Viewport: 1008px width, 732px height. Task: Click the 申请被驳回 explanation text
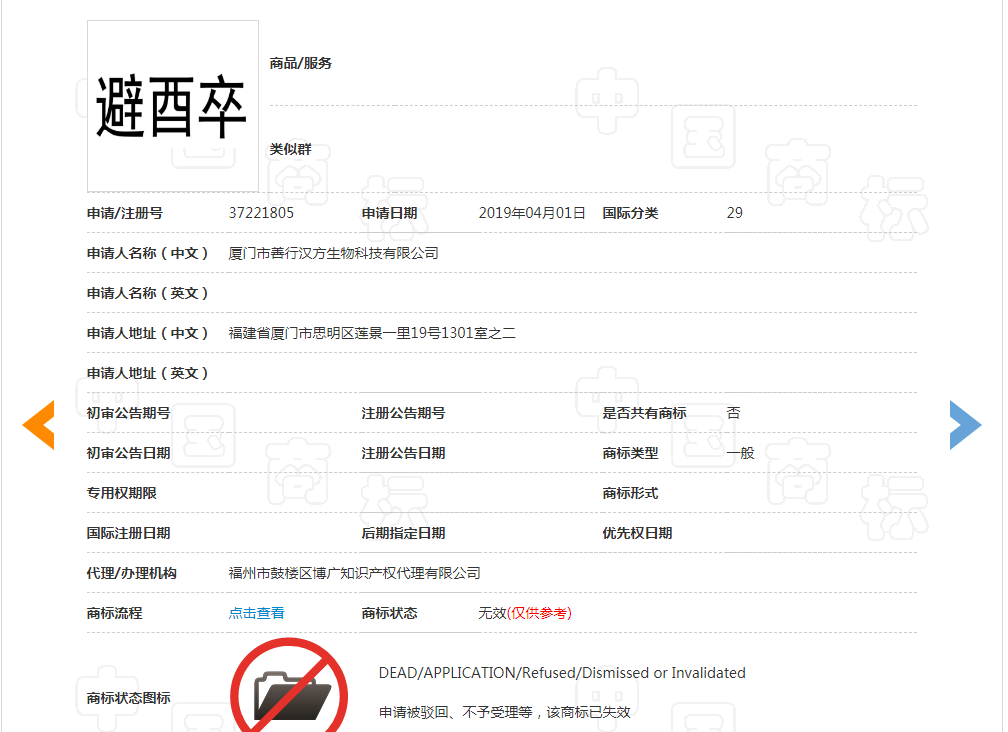504,712
